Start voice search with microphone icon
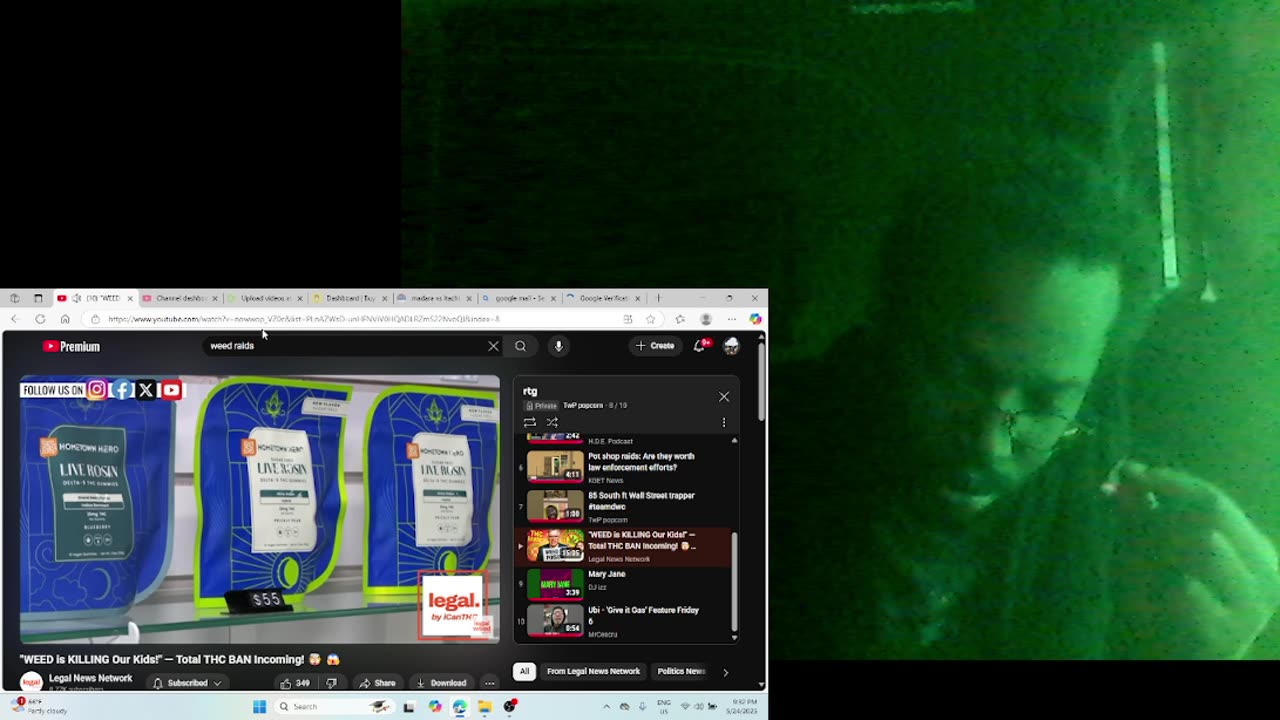This screenshot has height=720, width=1280. [x=558, y=346]
